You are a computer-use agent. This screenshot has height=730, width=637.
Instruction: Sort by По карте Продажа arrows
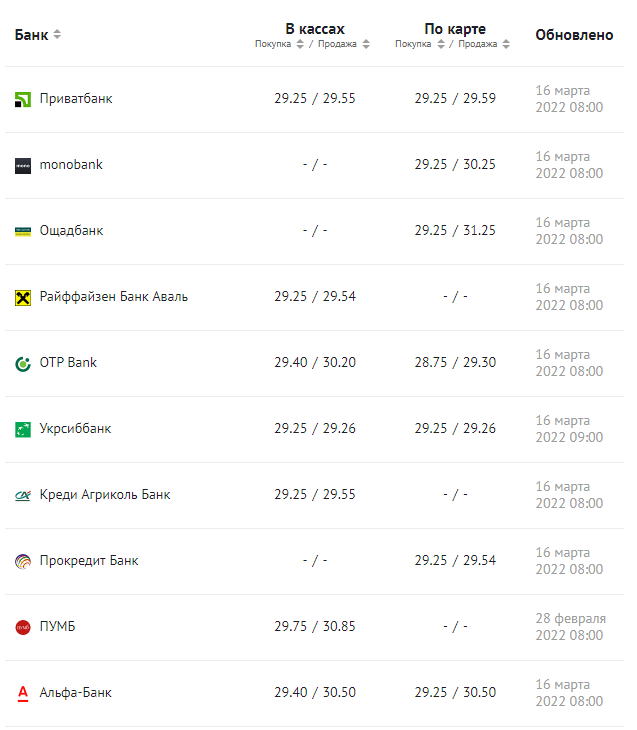(x=507, y=44)
